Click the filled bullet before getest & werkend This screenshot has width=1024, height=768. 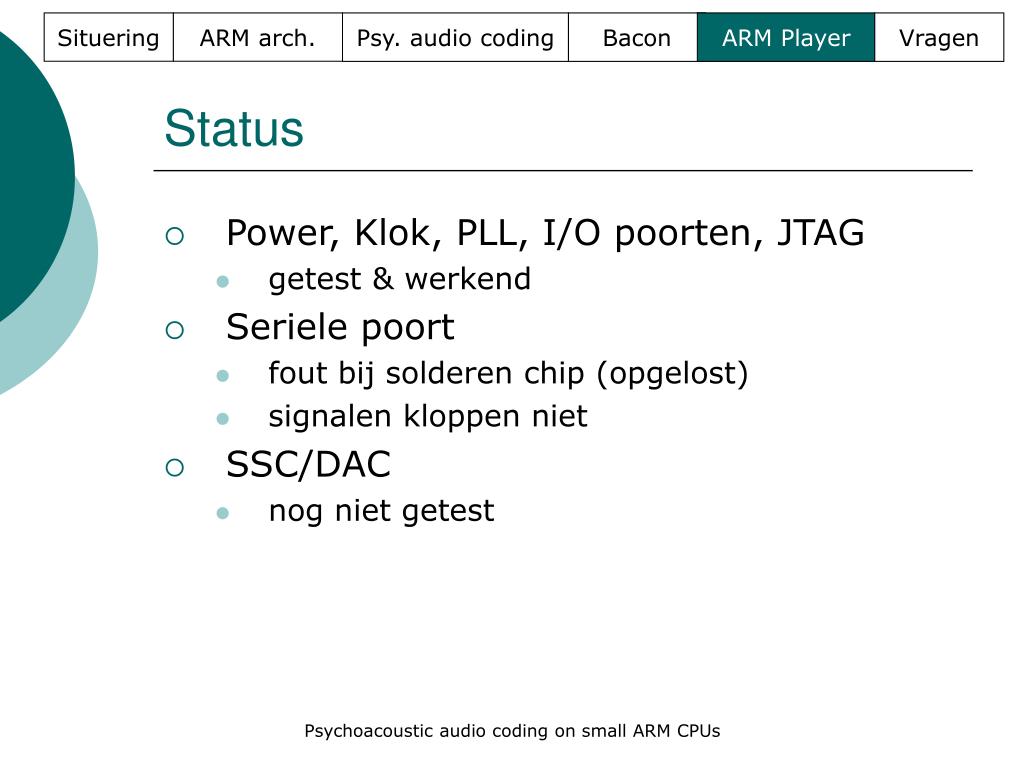click(x=223, y=281)
